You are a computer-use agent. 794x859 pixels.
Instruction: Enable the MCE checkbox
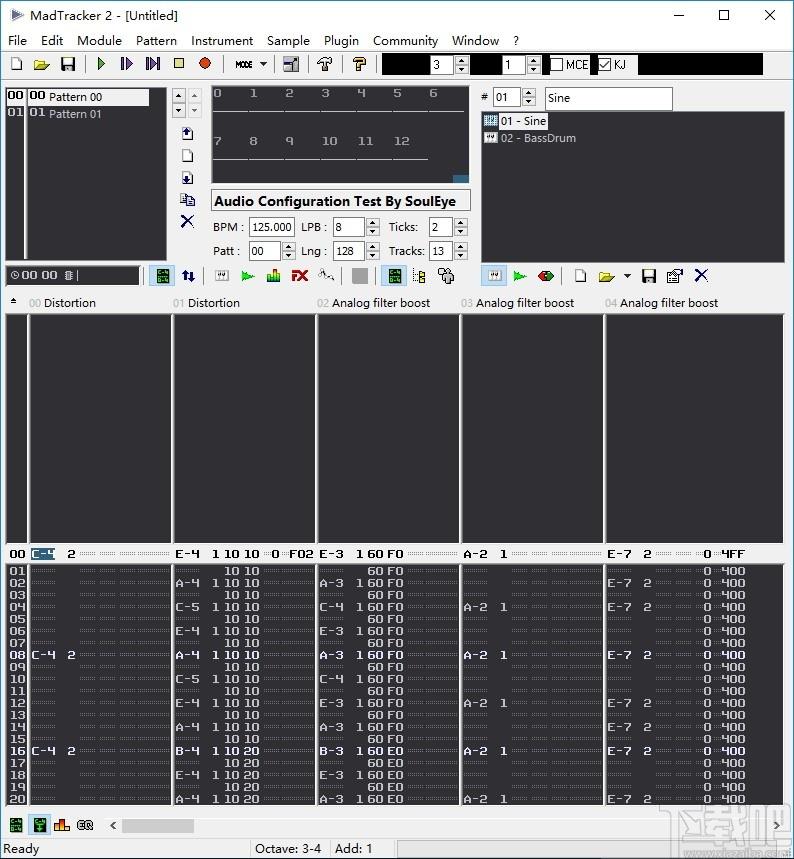coord(557,65)
